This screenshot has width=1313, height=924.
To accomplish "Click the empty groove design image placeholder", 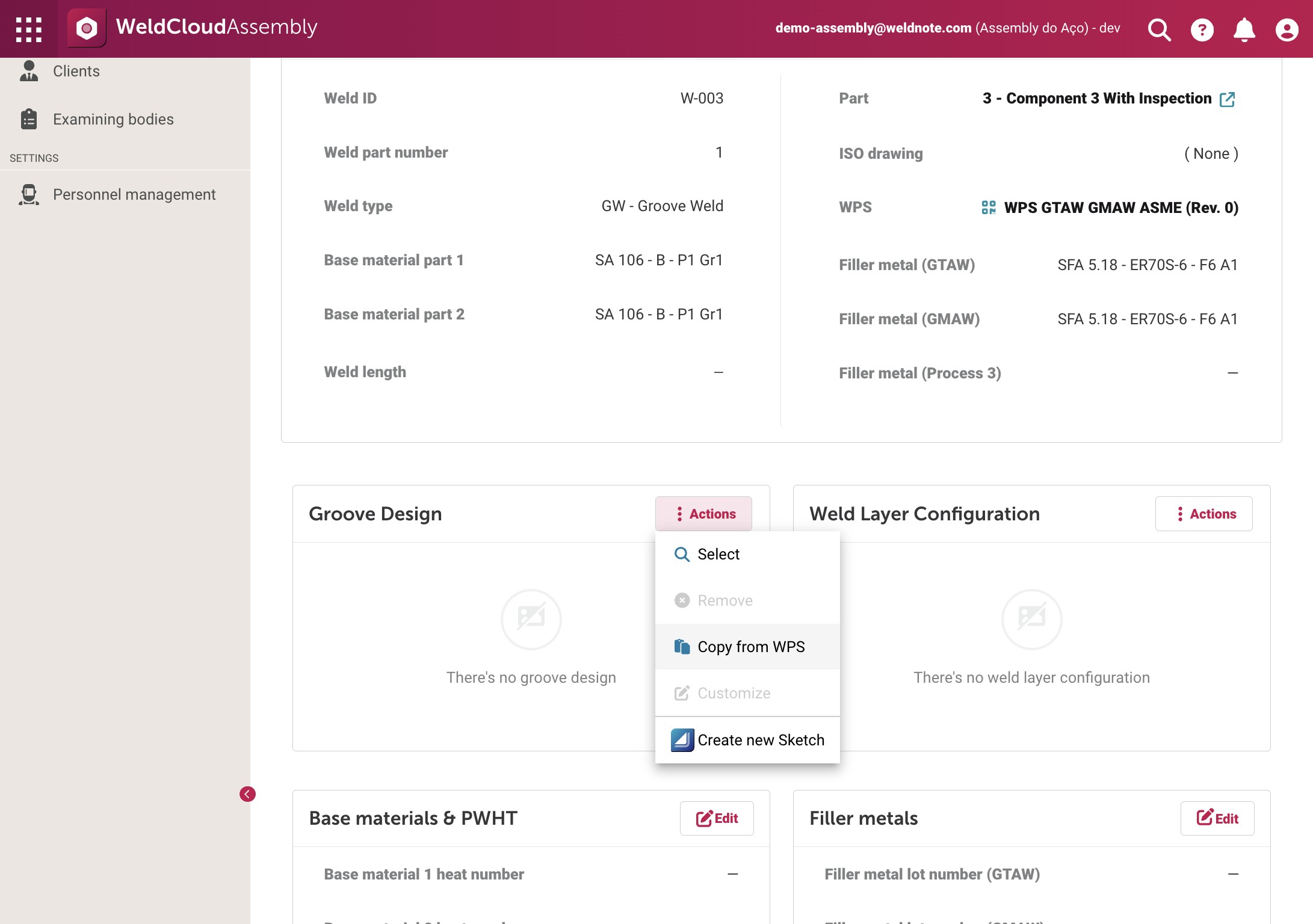I will 531,618.
